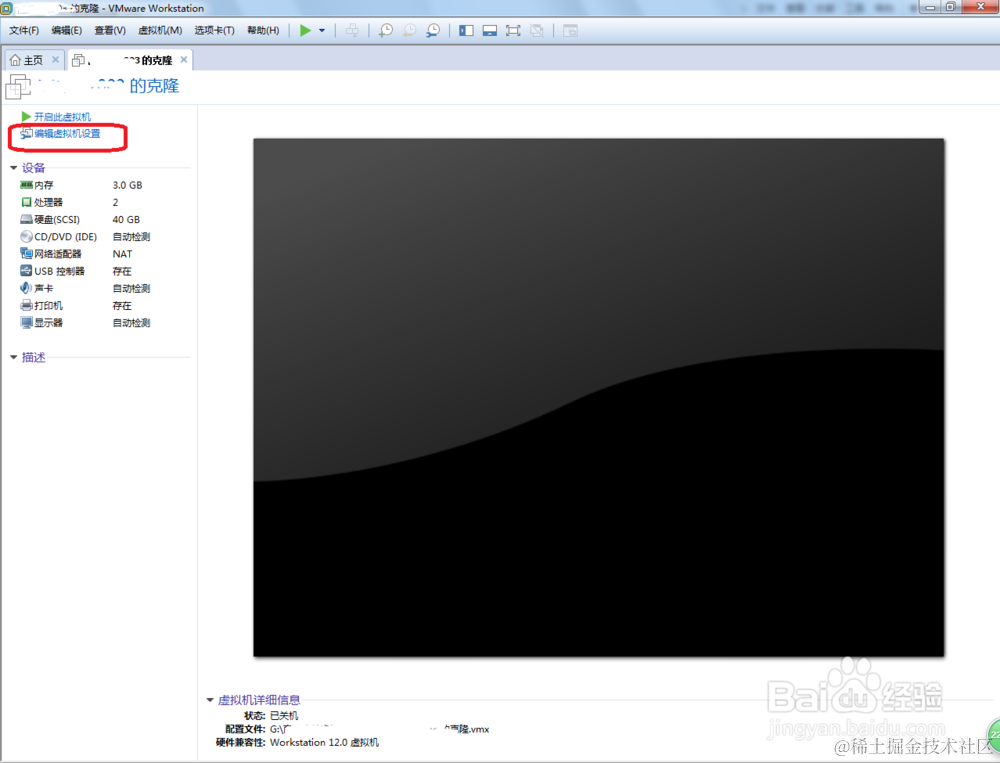Click the Workstation 12.0 虚拟机 compatibility text
The image size is (1000, 763).
(325, 743)
